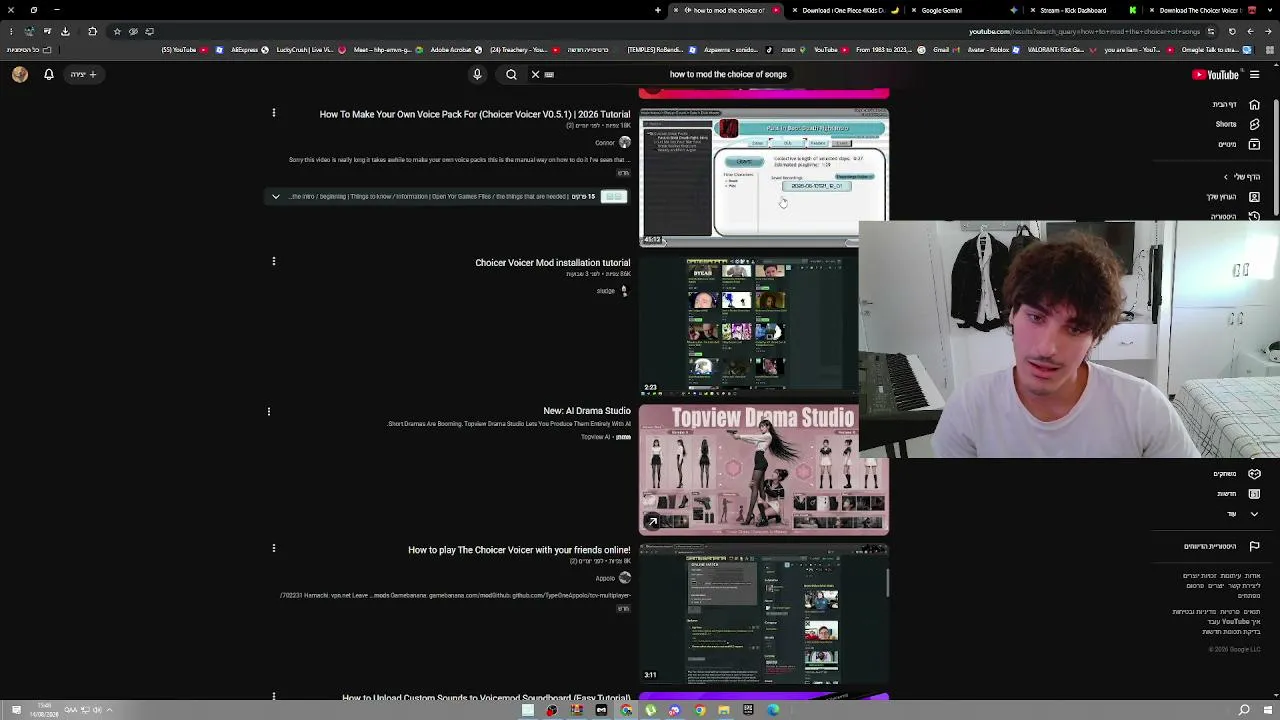Bookmark this page with the star icon
Screen dimensions: 1280x720
(117, 31)
